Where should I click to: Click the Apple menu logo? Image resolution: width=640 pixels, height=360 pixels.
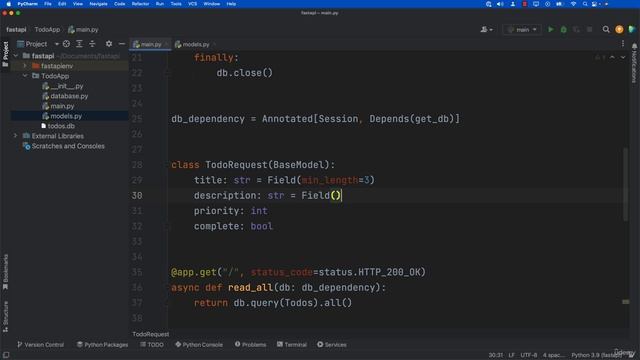(8, 4)
